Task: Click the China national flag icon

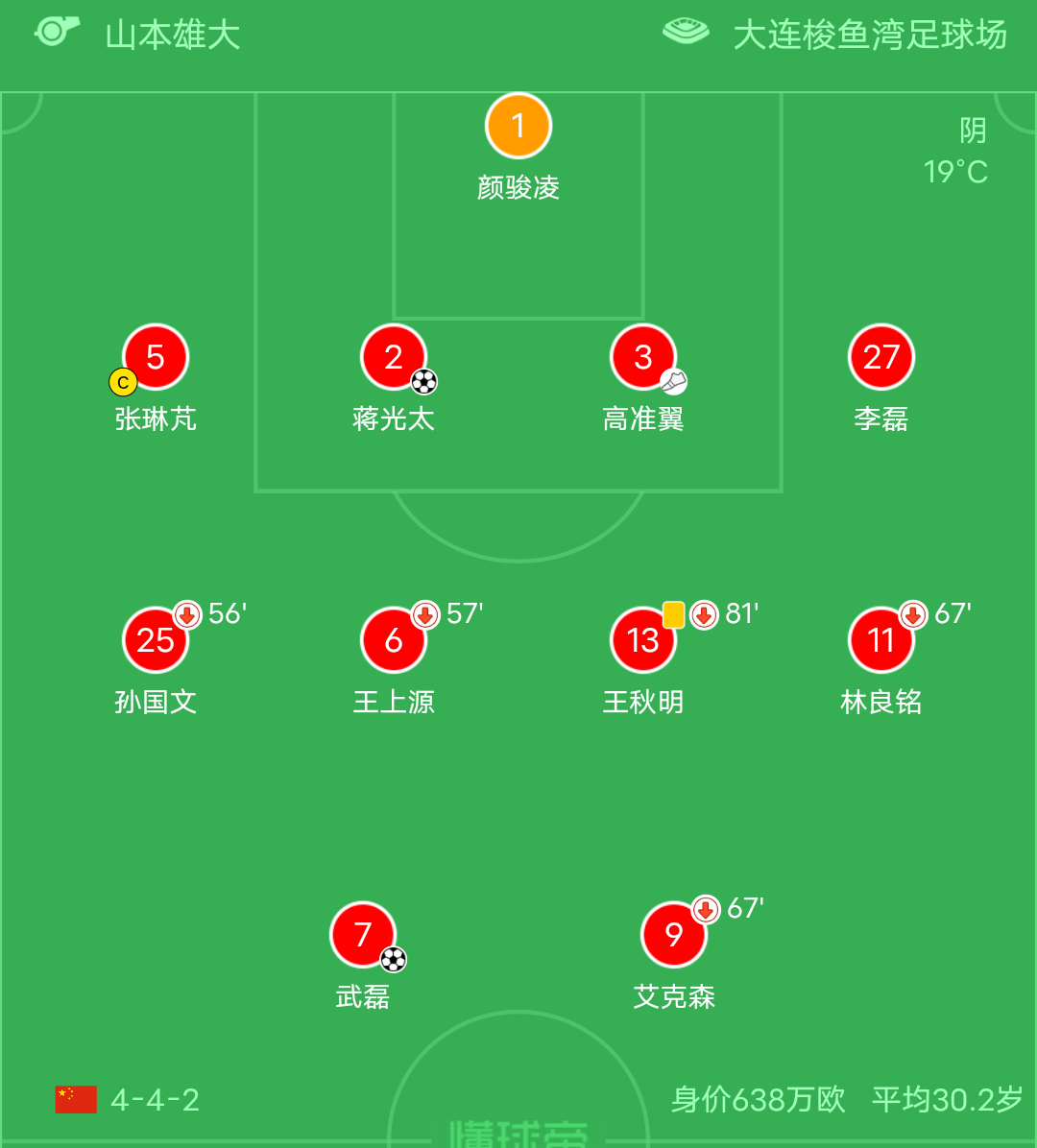Action: click(x=76, y=1099)
